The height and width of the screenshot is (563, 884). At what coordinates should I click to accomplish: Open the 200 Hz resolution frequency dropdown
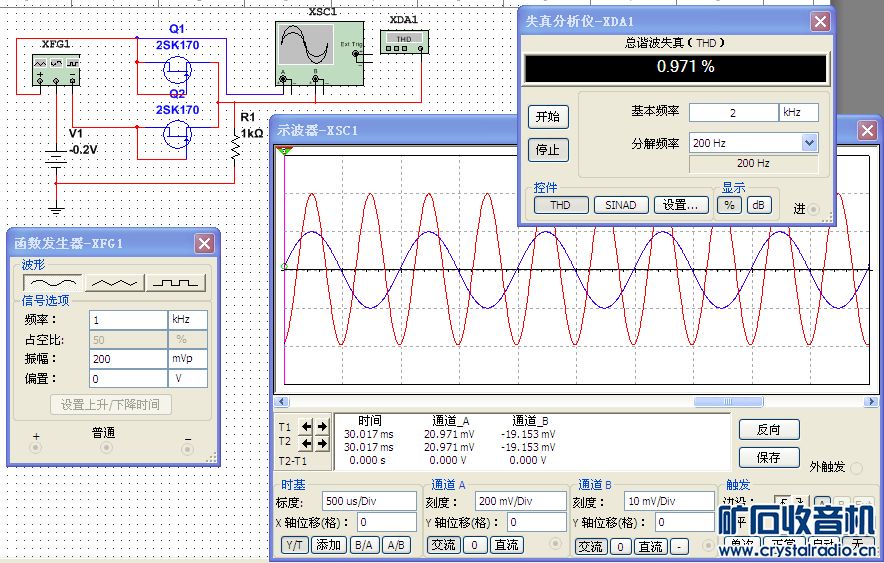(x=809, y=143)
